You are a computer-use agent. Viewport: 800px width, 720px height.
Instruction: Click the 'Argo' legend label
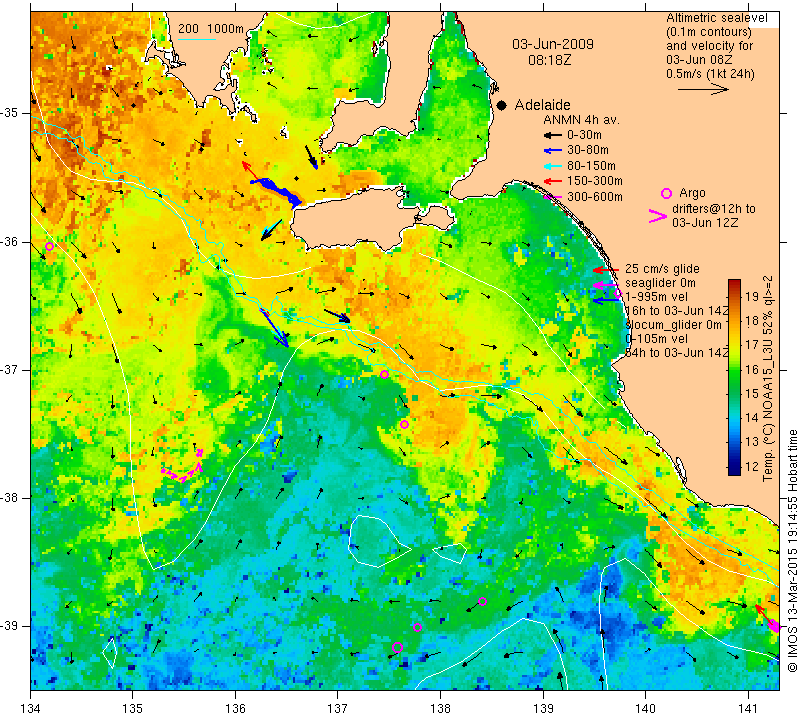(692, 193)
